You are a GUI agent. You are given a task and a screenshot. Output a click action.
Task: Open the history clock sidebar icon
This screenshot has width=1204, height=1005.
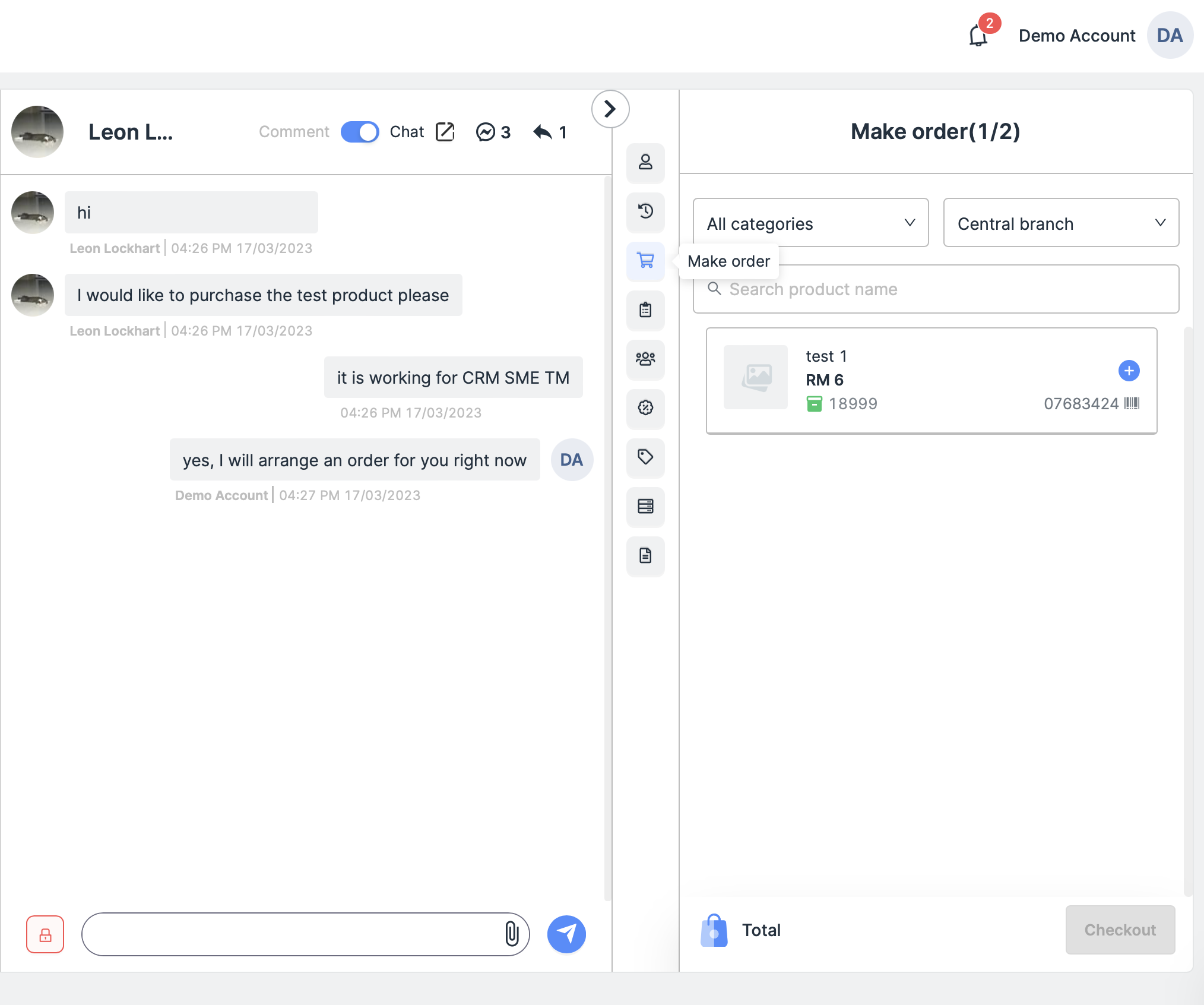[x=645, y=211]
